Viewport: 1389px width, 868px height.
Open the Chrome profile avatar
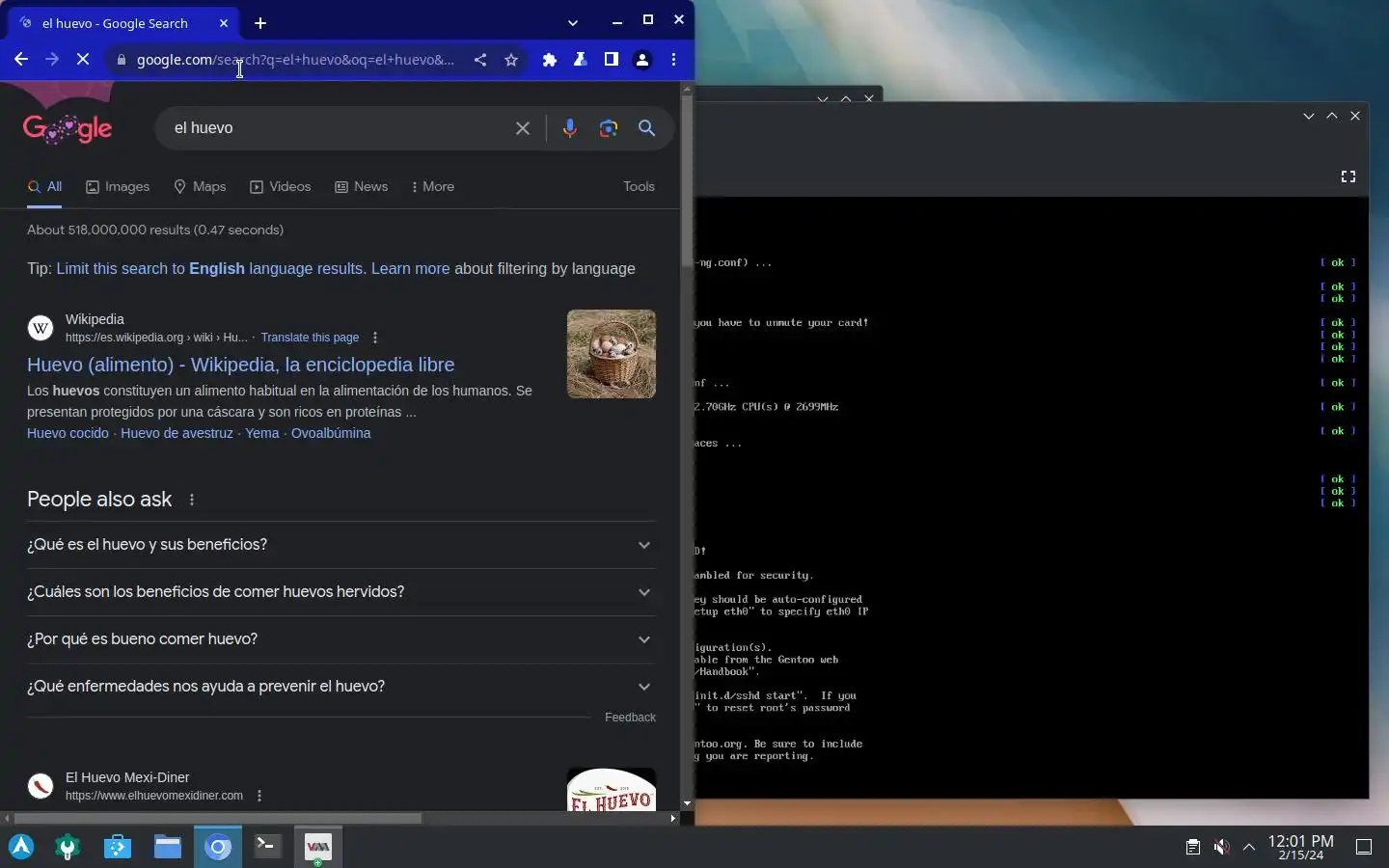click(x=642, y=60)
